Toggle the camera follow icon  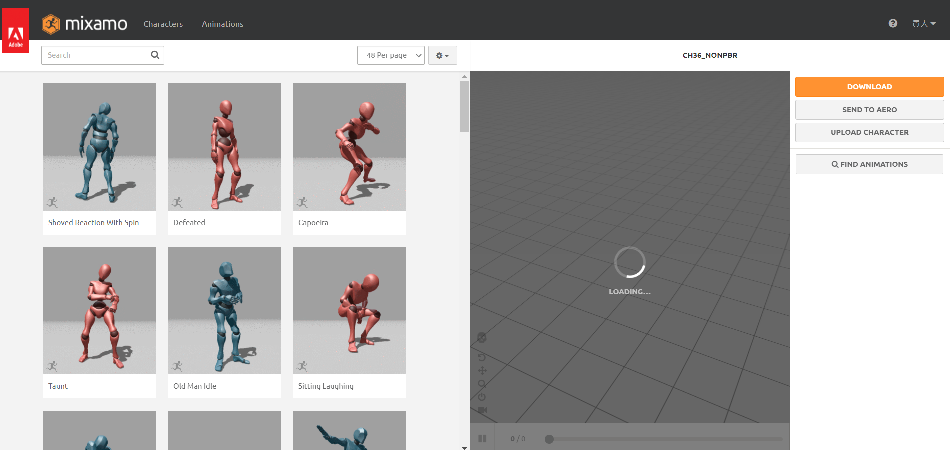(x=482, y=411)
